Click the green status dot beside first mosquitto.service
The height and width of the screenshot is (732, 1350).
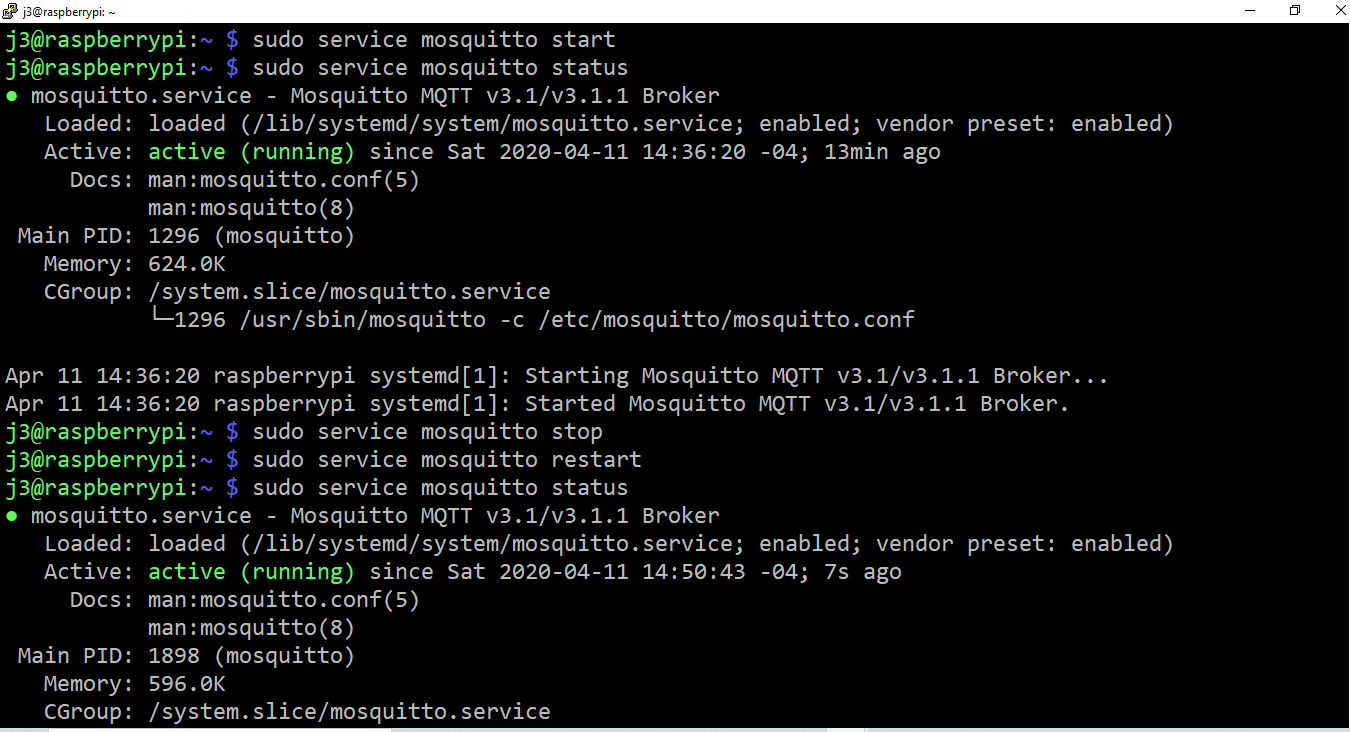click(11, 95)
